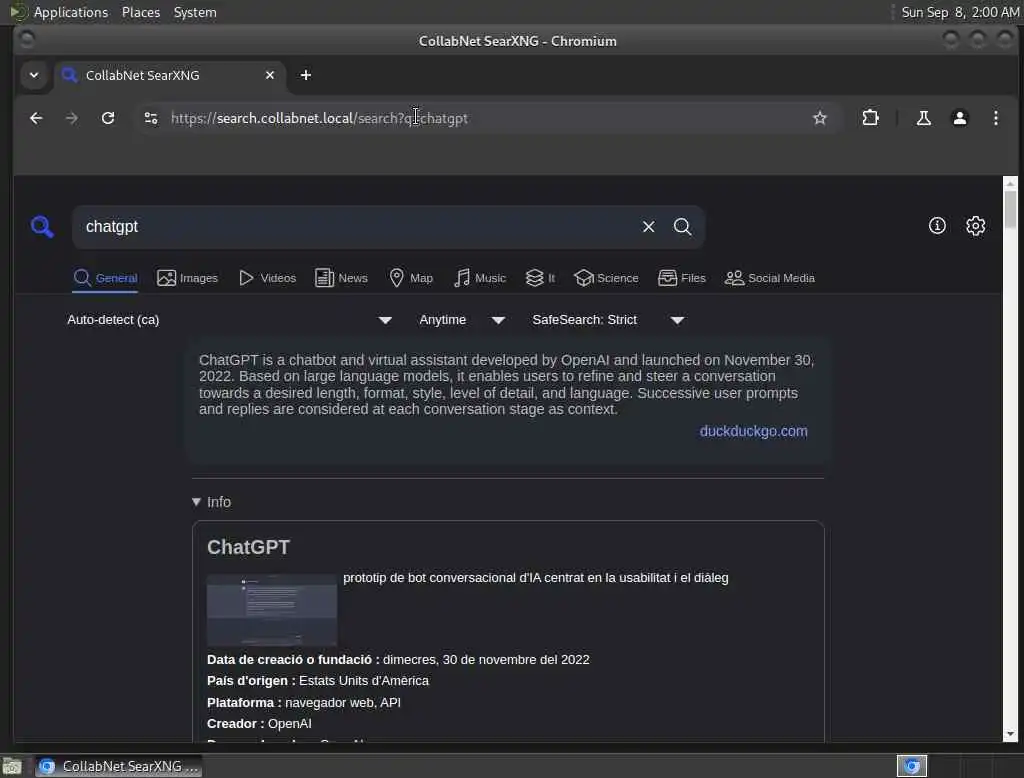
Task: Click the address bar URL
Action: [x=319, y=118]
